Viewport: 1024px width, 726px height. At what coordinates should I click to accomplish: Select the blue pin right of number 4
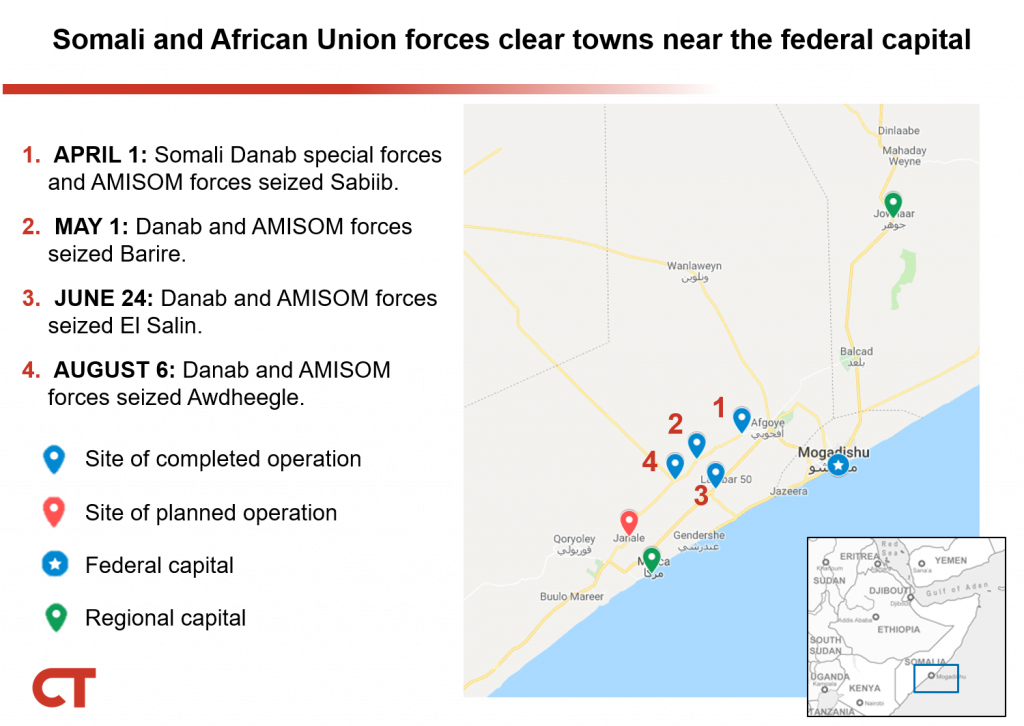coord(675,465)
